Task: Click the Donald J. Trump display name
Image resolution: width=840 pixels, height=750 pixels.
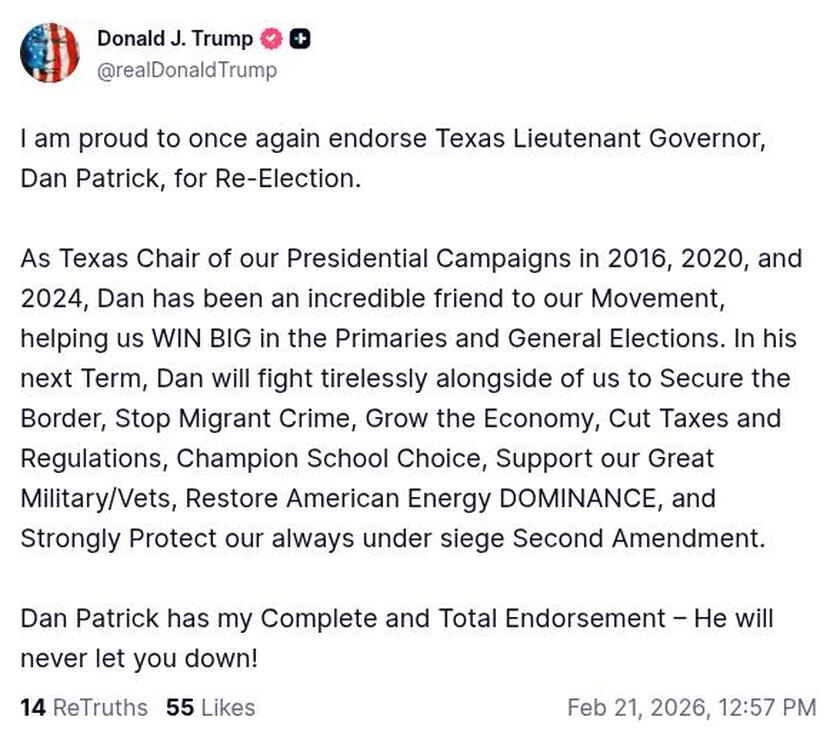Action: pyautogui.click(x=174, y=39)
